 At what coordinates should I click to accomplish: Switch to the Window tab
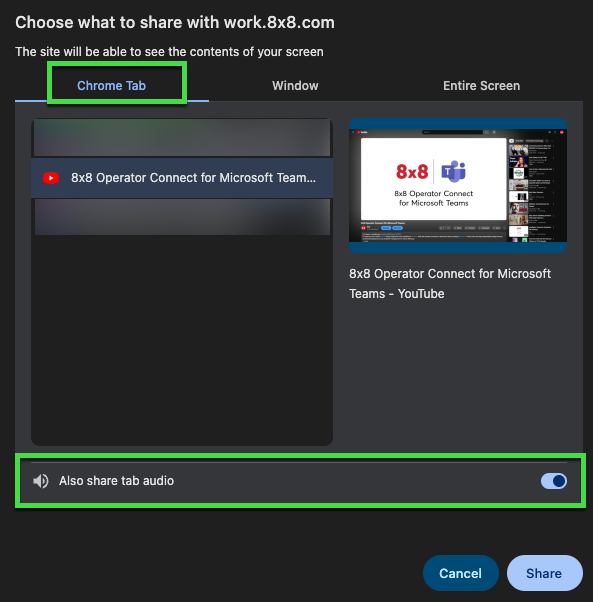[295, 85]
